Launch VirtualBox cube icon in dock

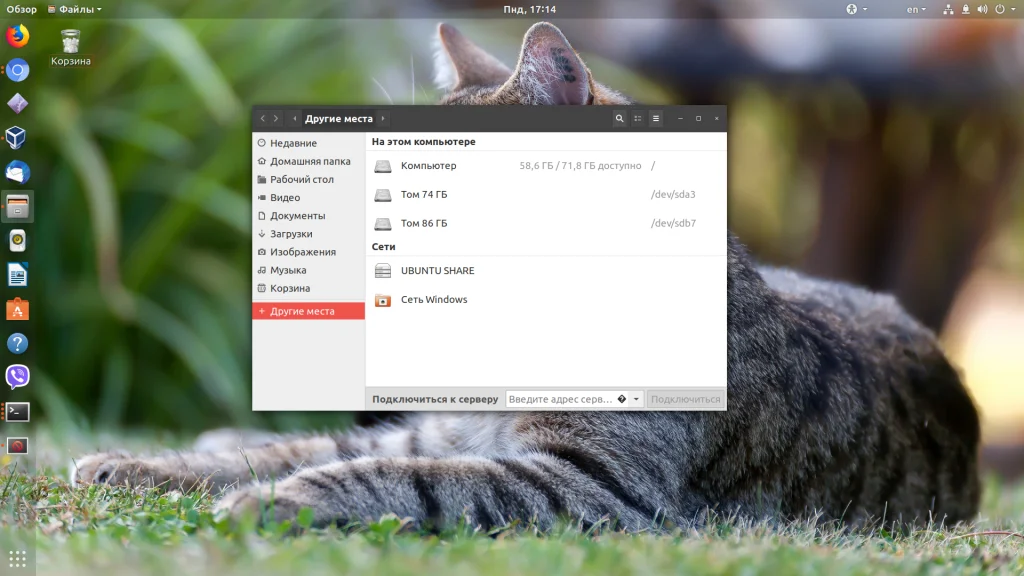click(18, 138)
